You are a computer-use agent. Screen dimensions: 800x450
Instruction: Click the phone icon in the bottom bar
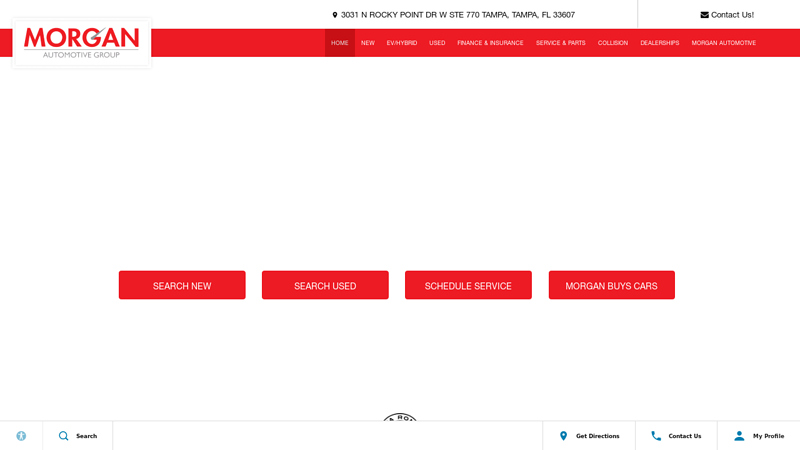(656, 436)
